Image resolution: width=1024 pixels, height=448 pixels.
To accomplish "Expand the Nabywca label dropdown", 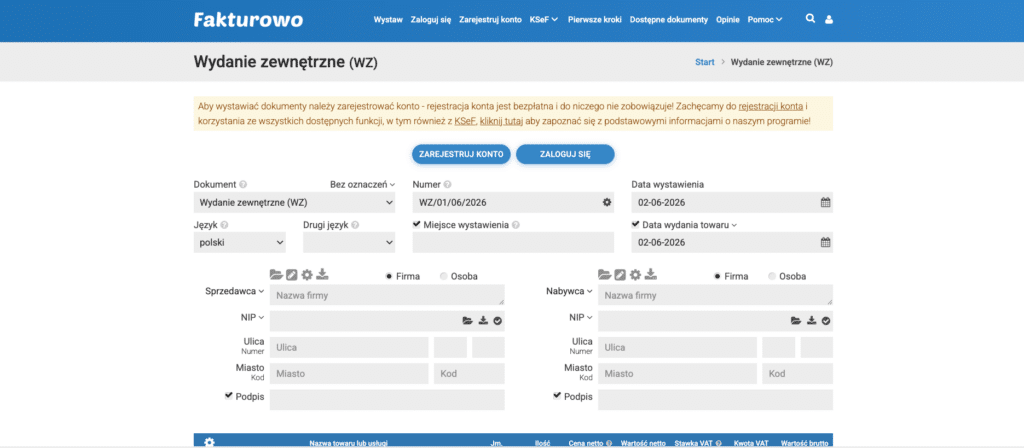I will pos(569,291).
